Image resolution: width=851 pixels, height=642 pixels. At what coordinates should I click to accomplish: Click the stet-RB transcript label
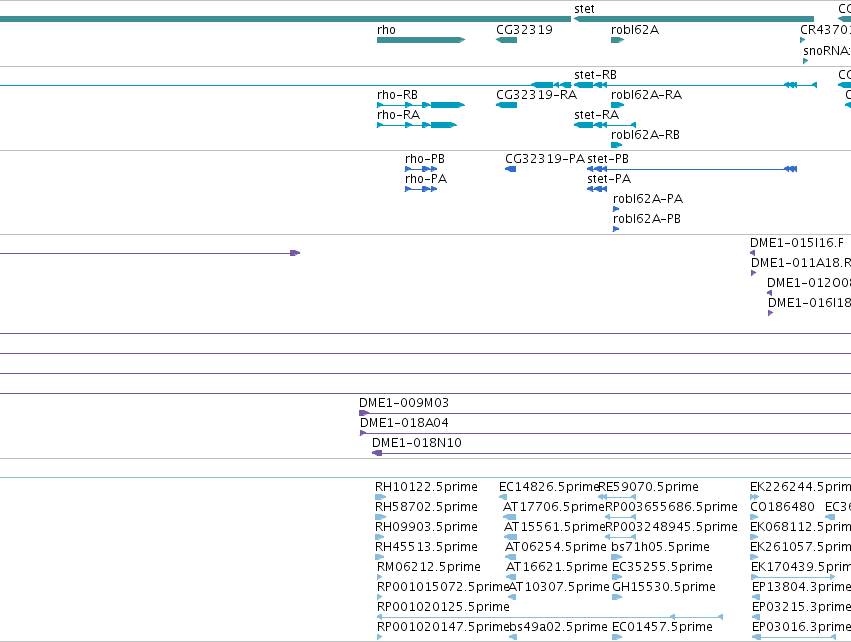[x=595, y=75]
